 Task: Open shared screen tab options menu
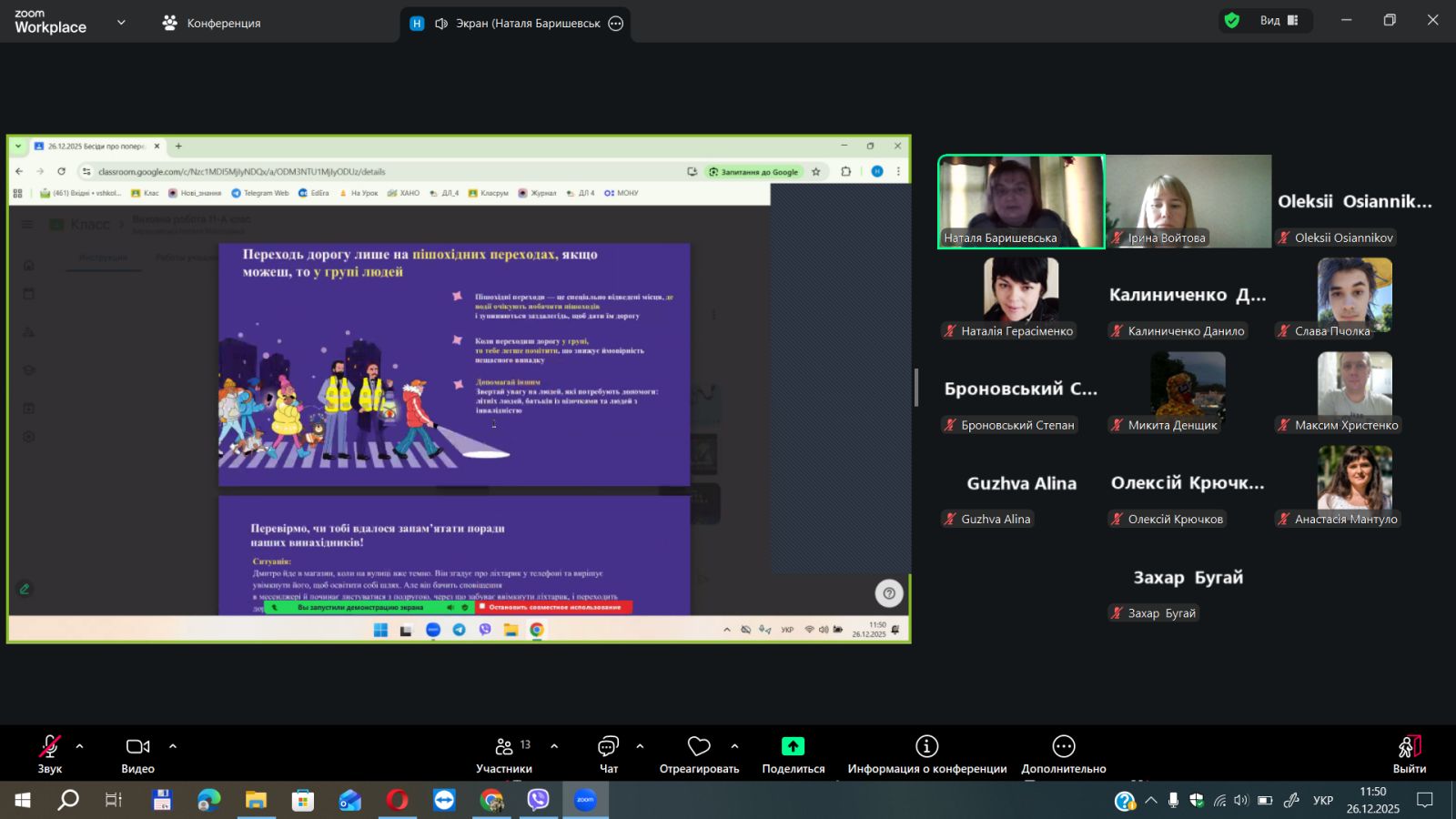tap(616, 24)
